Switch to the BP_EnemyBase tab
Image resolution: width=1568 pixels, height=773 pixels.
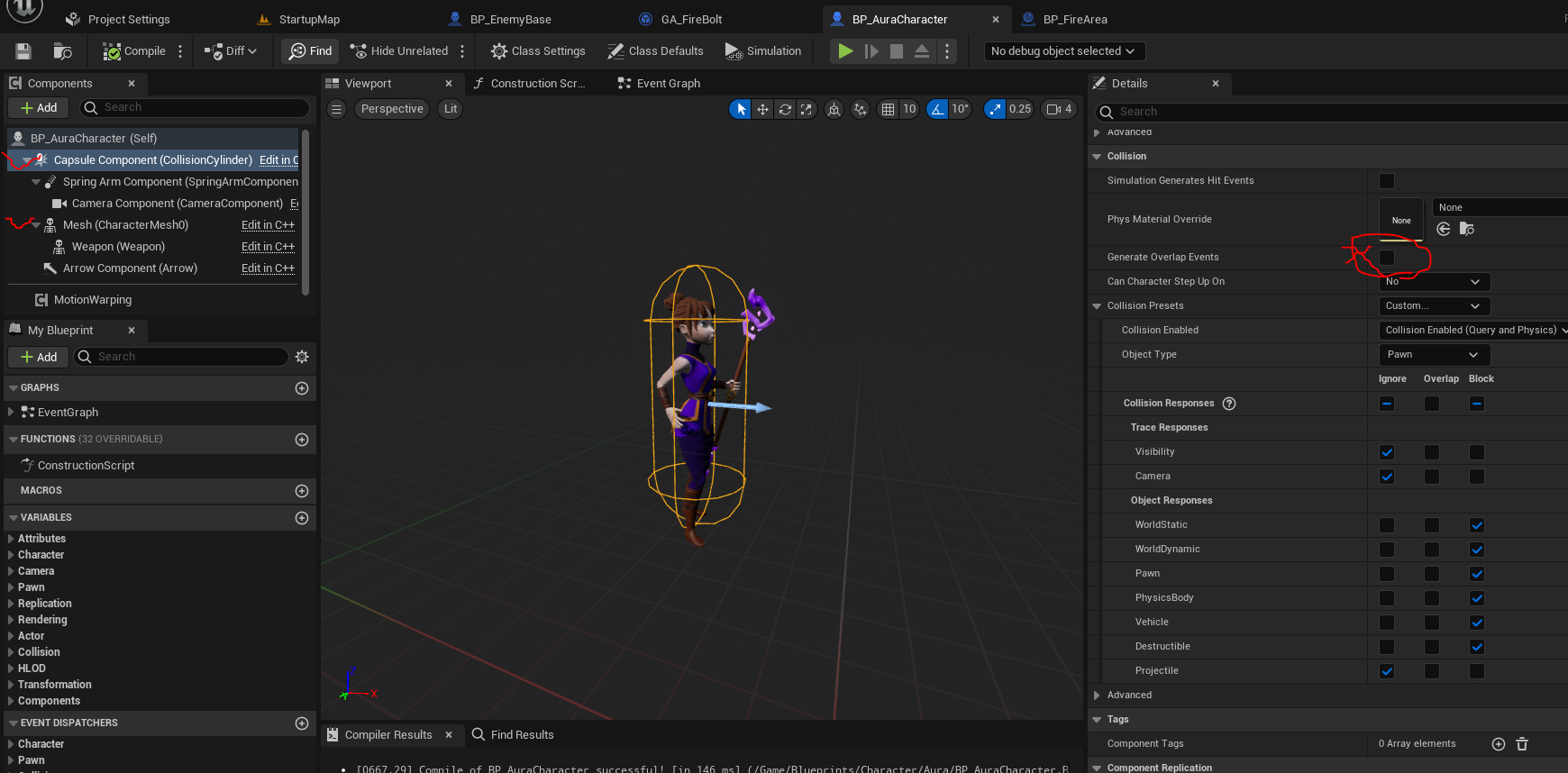[511, 19]
